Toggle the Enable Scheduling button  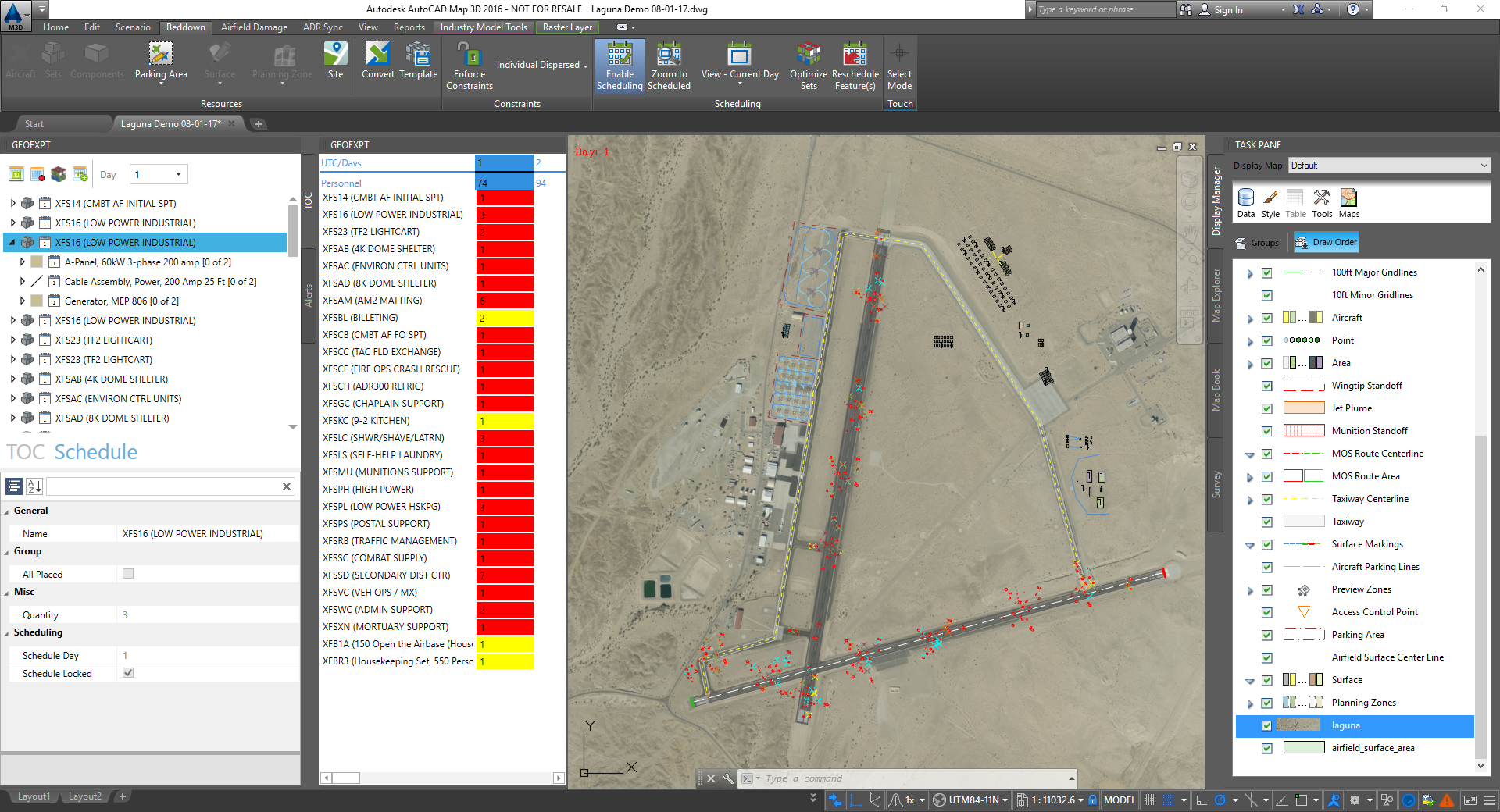[x=620, y=66]
